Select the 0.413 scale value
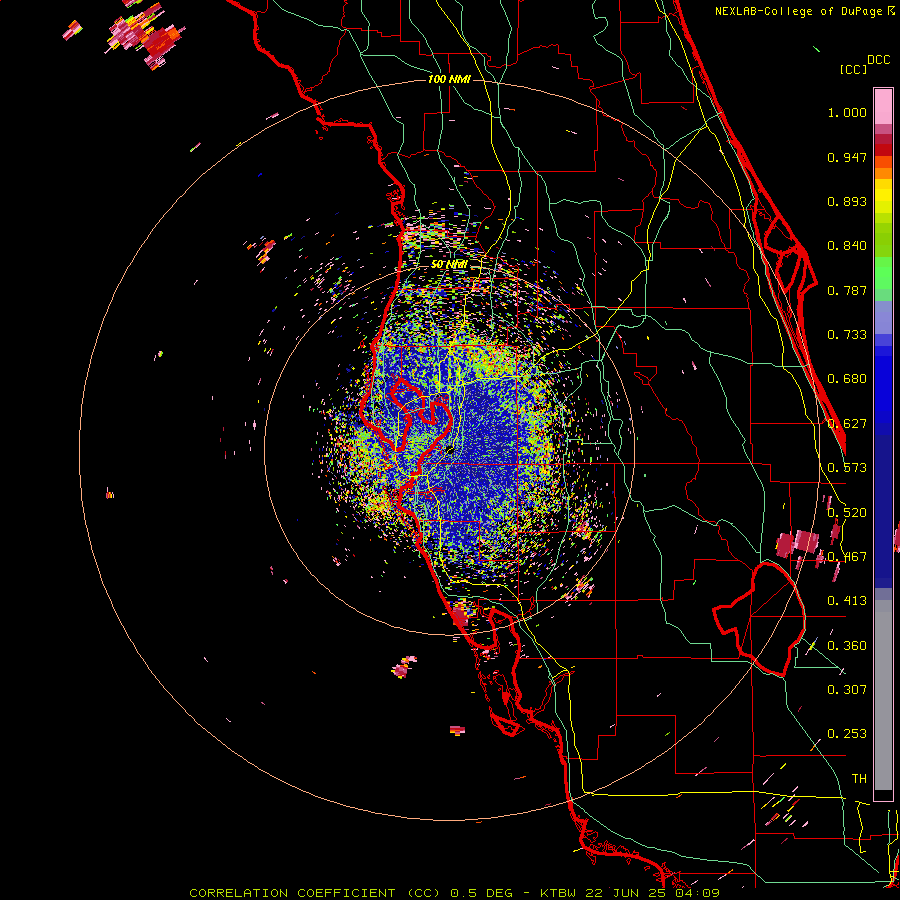Screen dimensions: 900x900 [847, 601]
